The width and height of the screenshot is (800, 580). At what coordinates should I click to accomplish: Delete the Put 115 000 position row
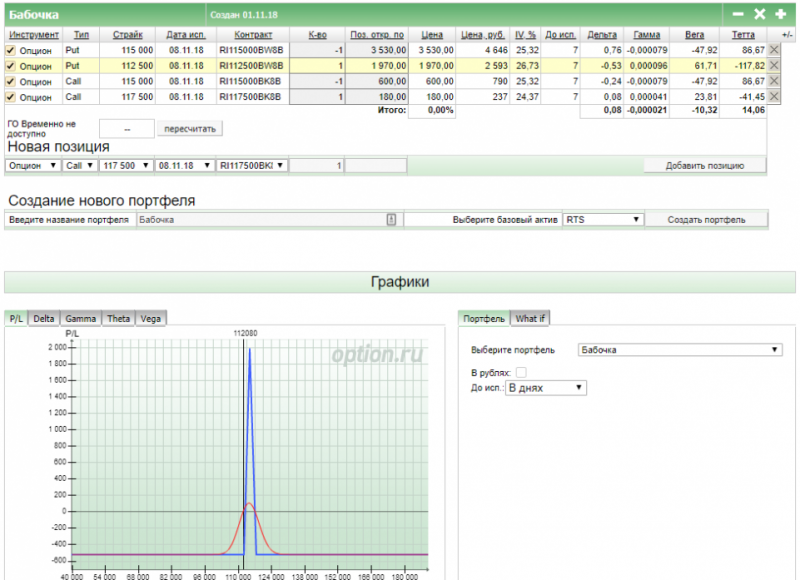coord(774,49)
